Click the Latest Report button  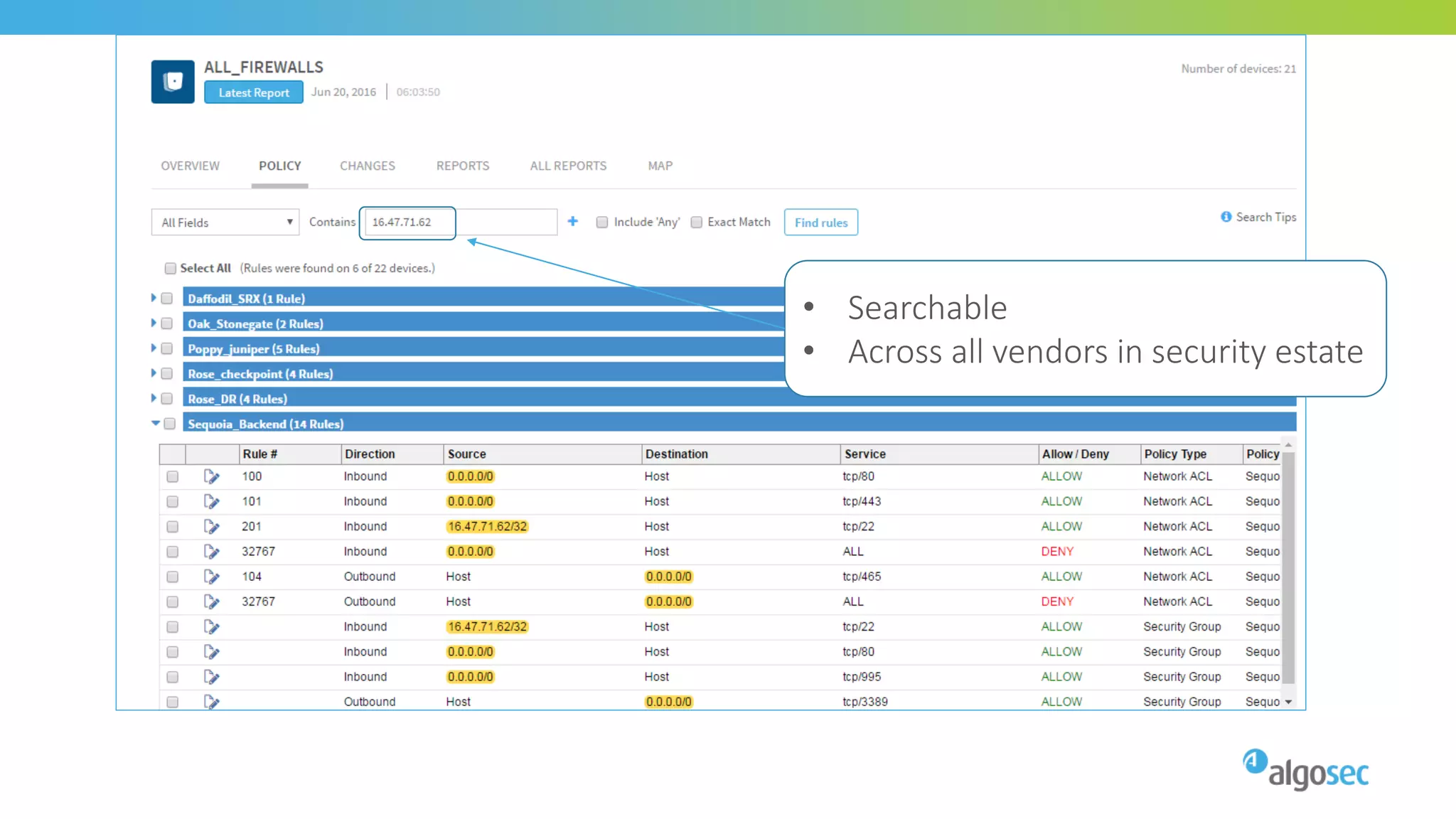(254, 92)
